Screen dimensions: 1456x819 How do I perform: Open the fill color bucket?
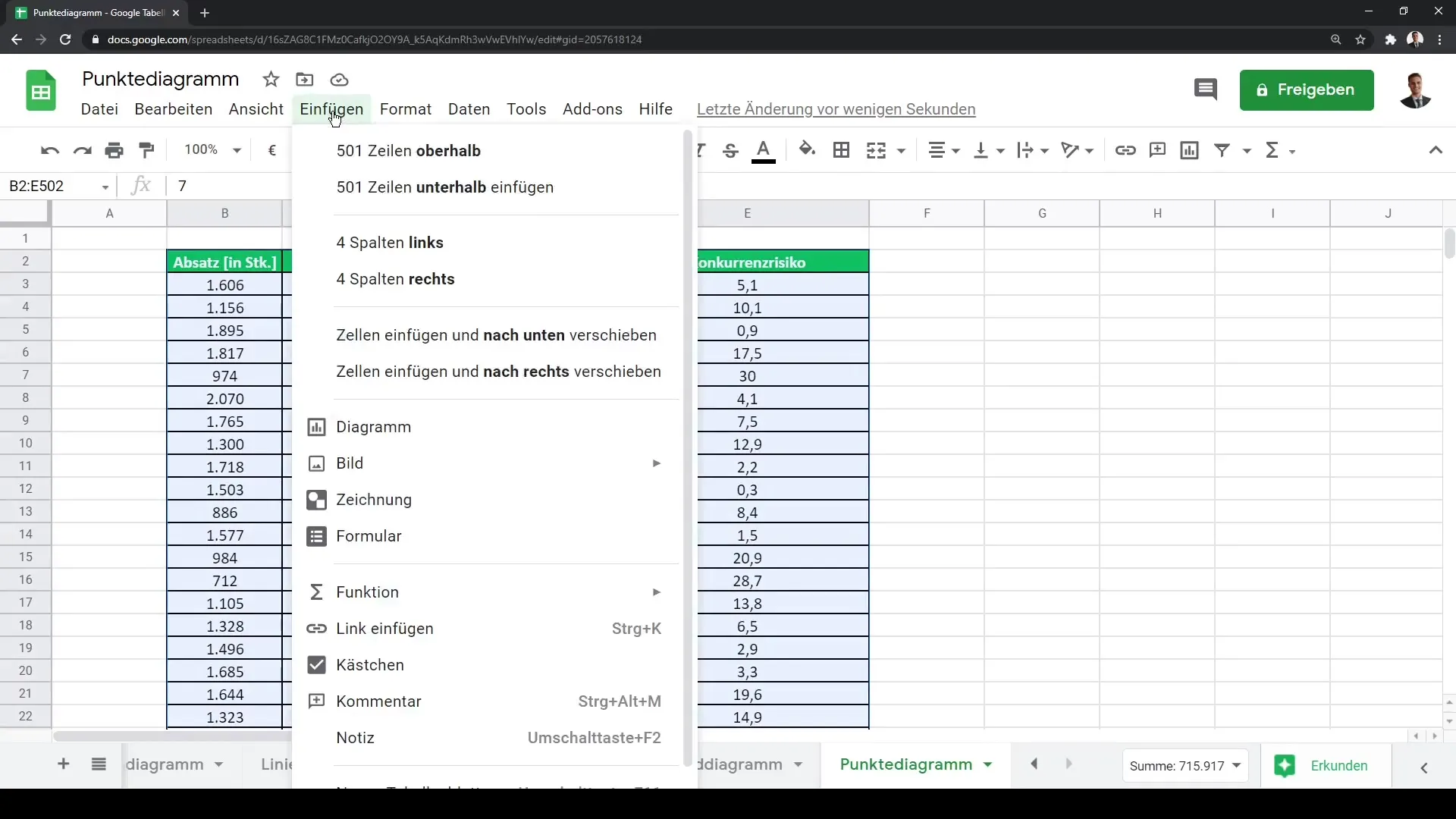[807, 150]
